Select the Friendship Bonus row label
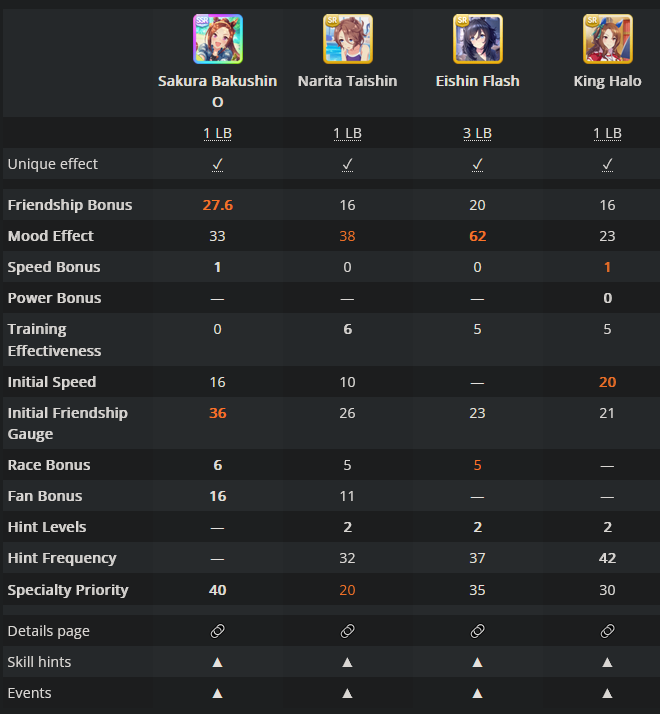Viewport: 660px width, 714px height. point(70,205)
